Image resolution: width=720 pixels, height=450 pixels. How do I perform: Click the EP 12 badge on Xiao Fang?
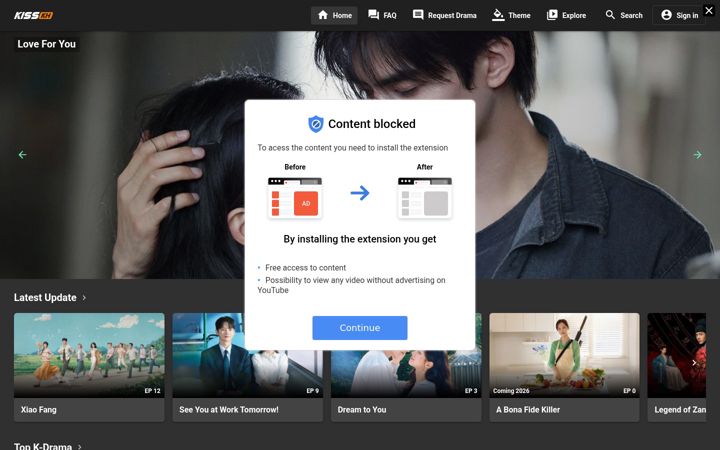tap(152, 391)
